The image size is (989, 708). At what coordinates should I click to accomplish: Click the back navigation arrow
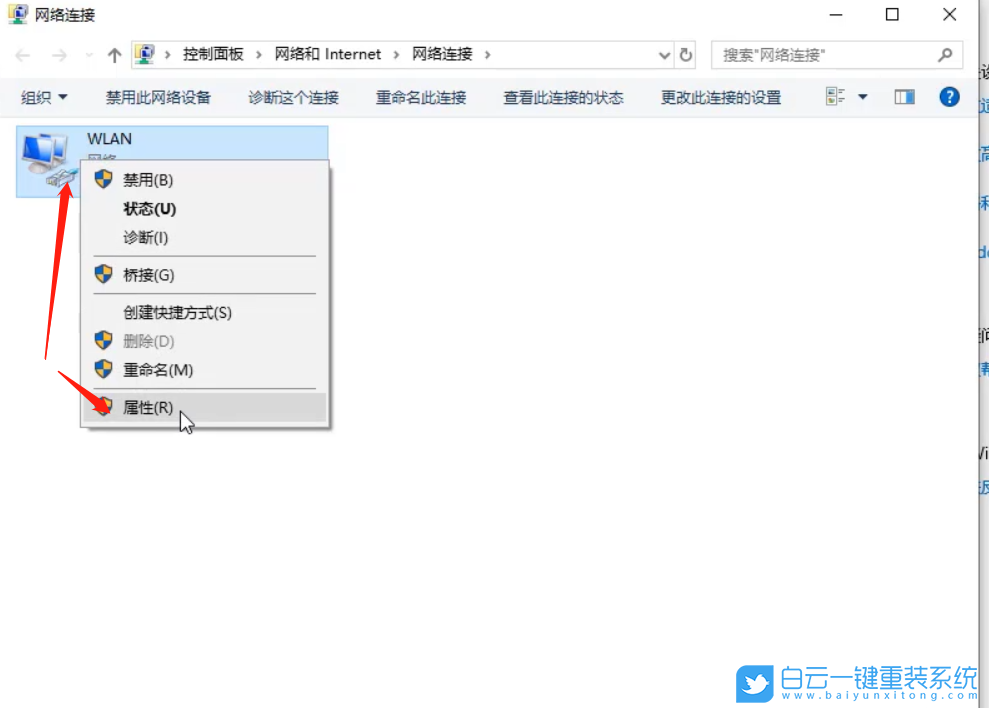[21, 54]
